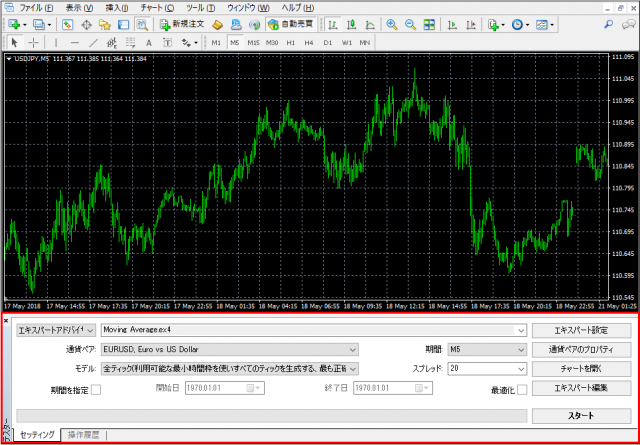Click the signals broadcast icon
640x445 pixels.
coord(254,24)
